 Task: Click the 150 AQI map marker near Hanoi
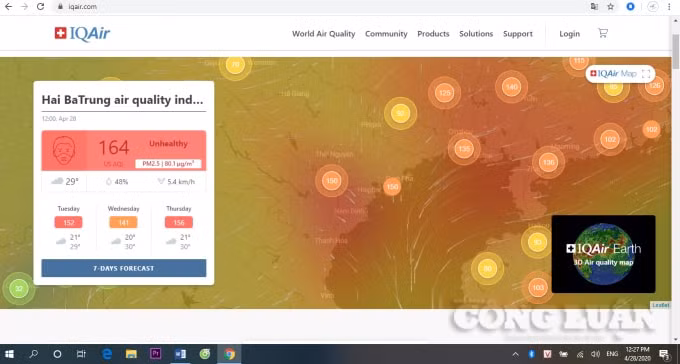coord(332,181)
